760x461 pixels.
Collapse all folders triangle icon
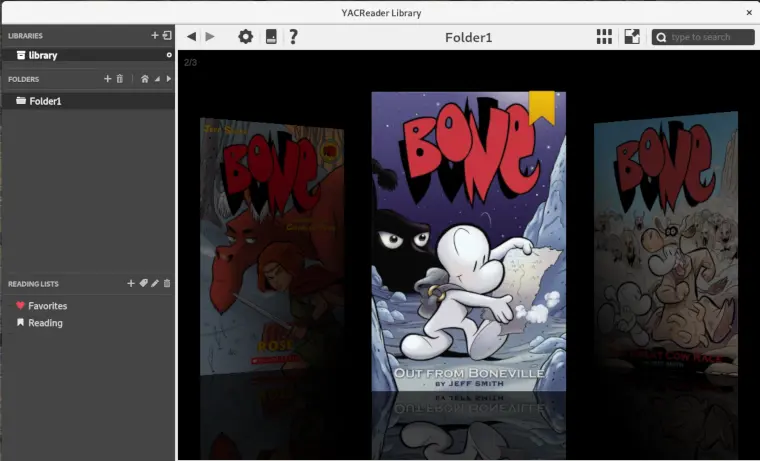pos(157,79)
